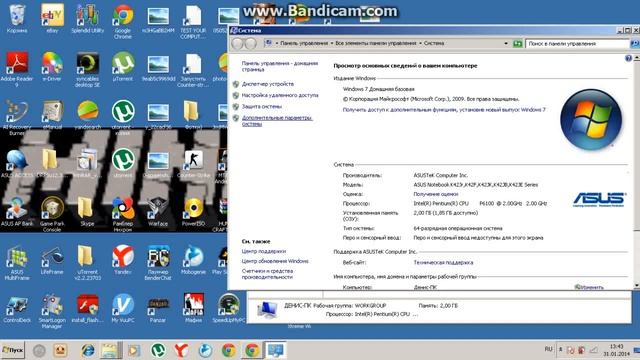Open syncables desktop SE shortcut

pyautogui.click(x=87, y=69)
